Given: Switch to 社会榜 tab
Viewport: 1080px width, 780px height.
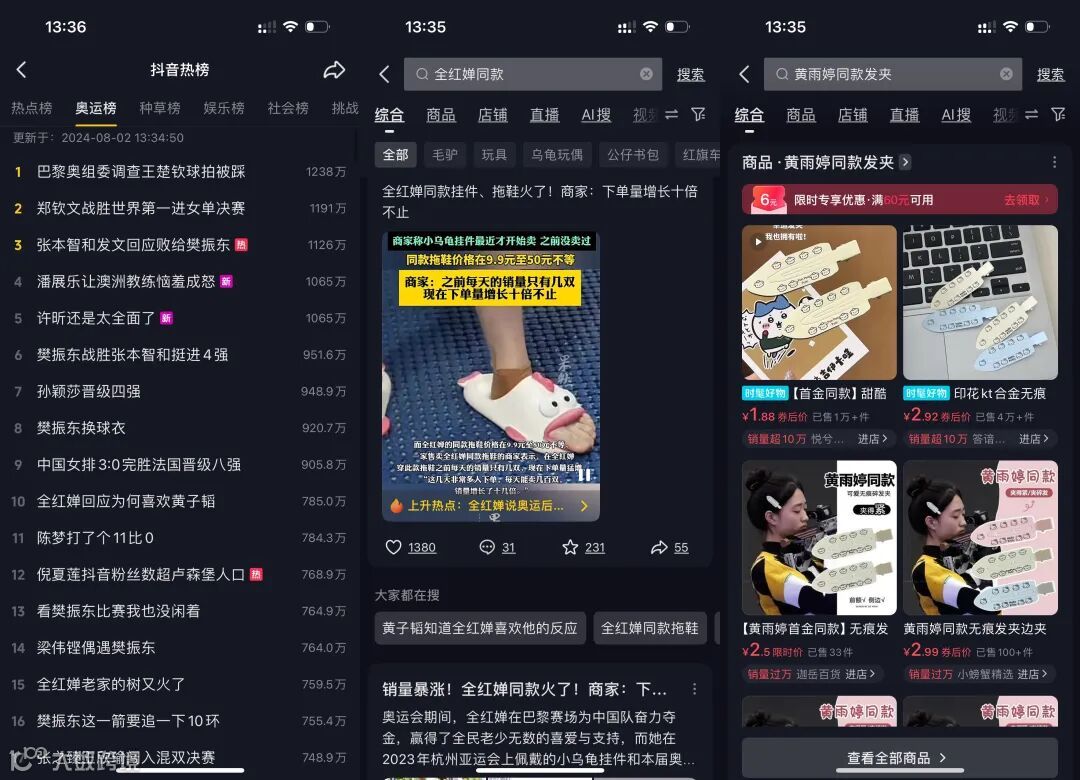Looking at the screenshot, I should pyautogui.click(x=288, y=108).
